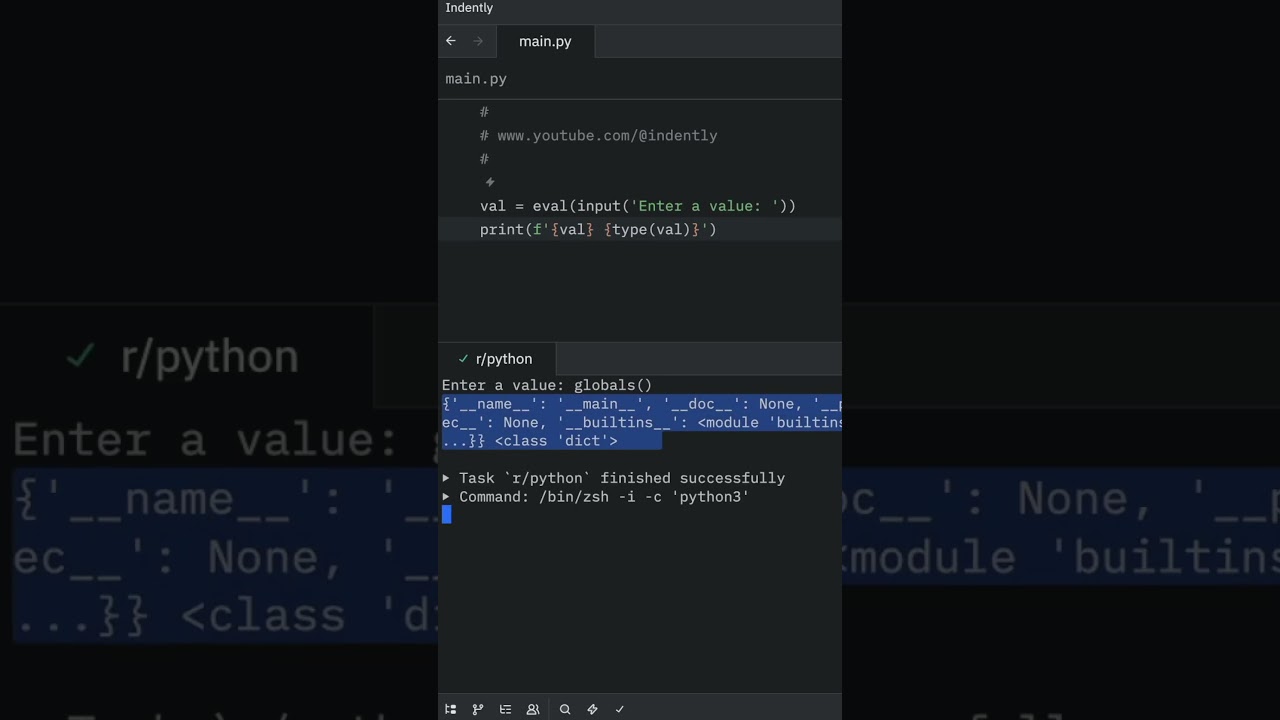Click the back navigation arrow
1280x720 pixels.
point(451,41)
